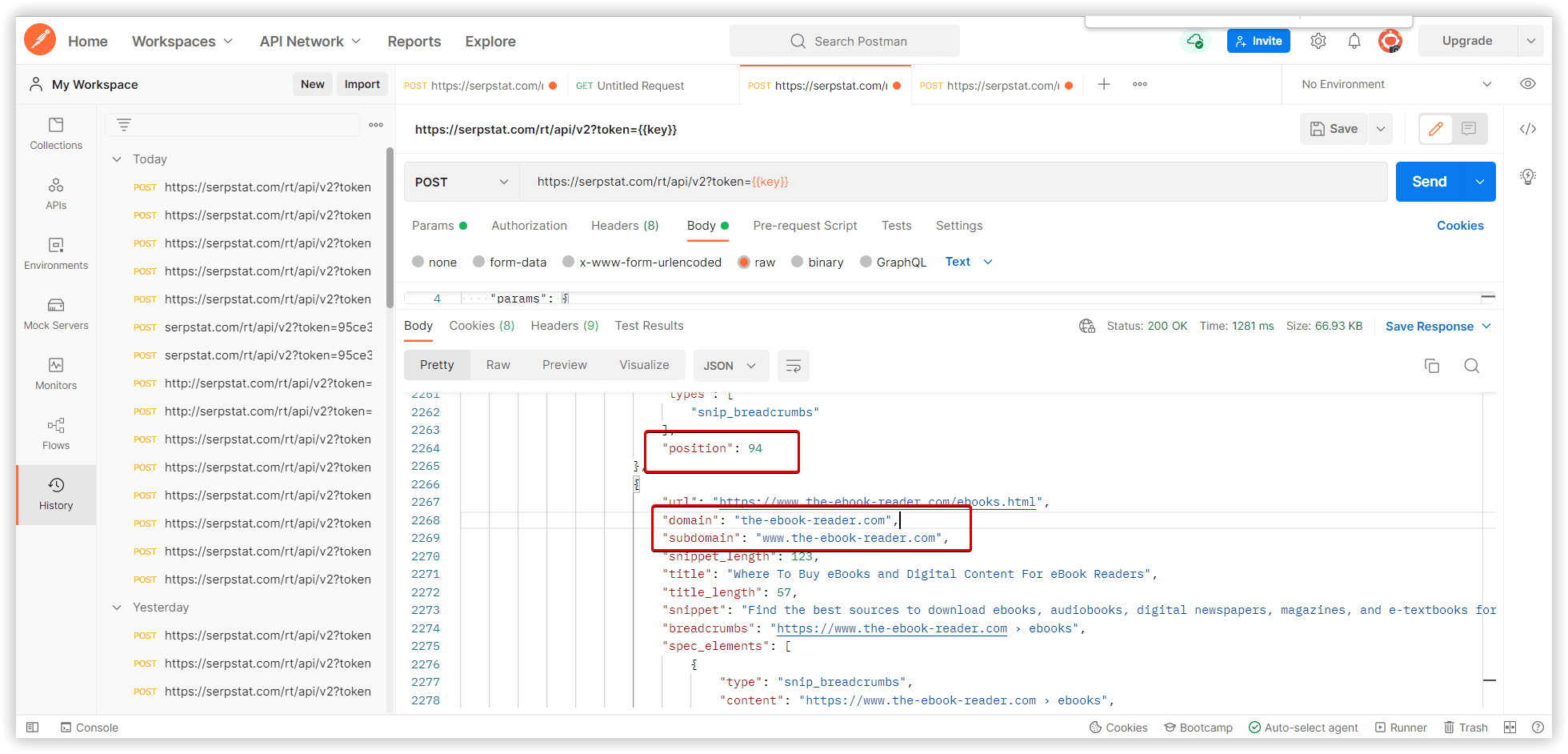The image size is (1568, 754).
Task: Switch to the Raw response view
Action: (x=498, y=365)
